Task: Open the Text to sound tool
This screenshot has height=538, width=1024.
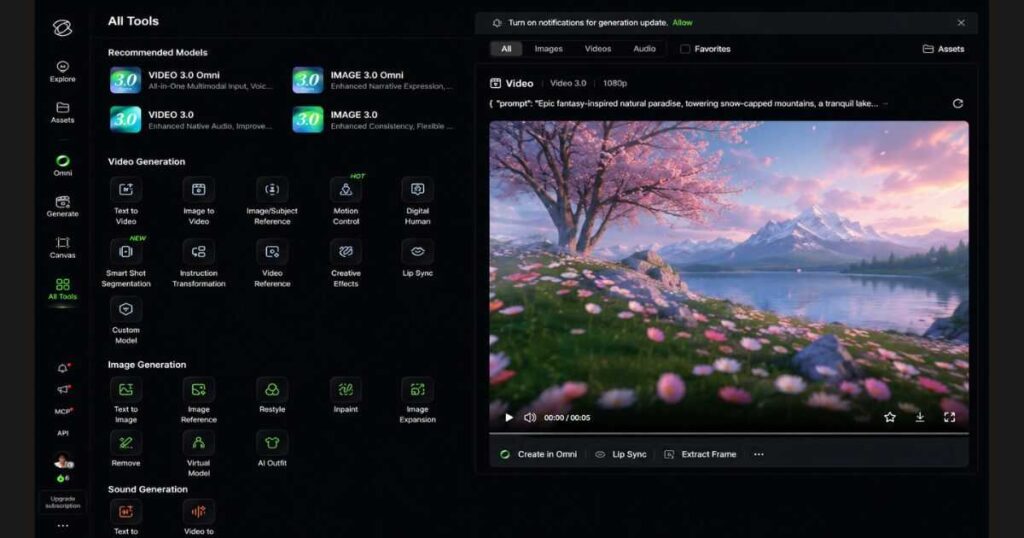Action: click(x=126, y=518)
